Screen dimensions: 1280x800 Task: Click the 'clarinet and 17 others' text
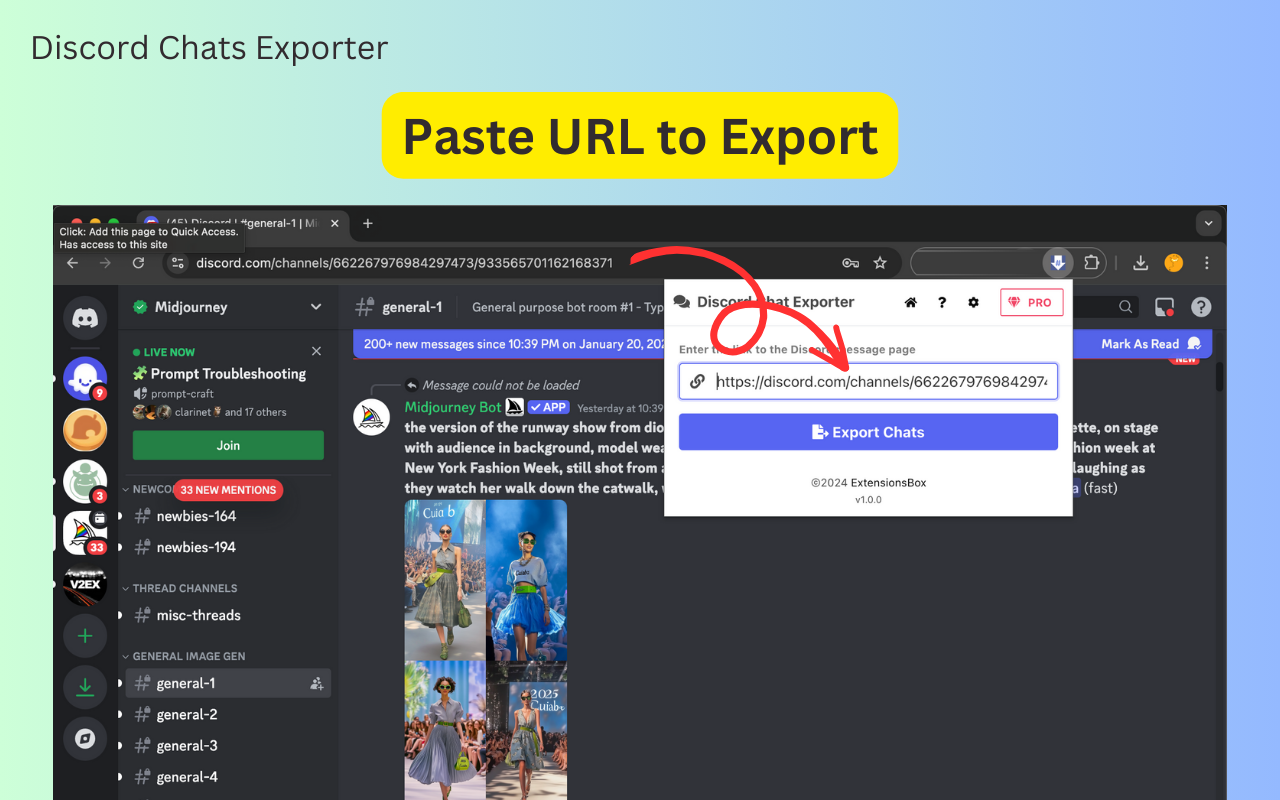[x=230, y=412]
